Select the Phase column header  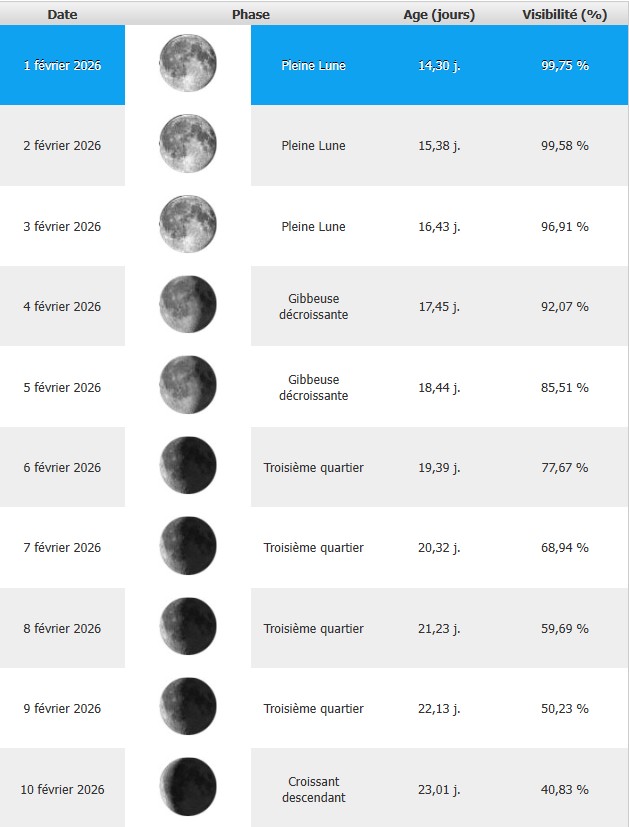click(251, 15)
